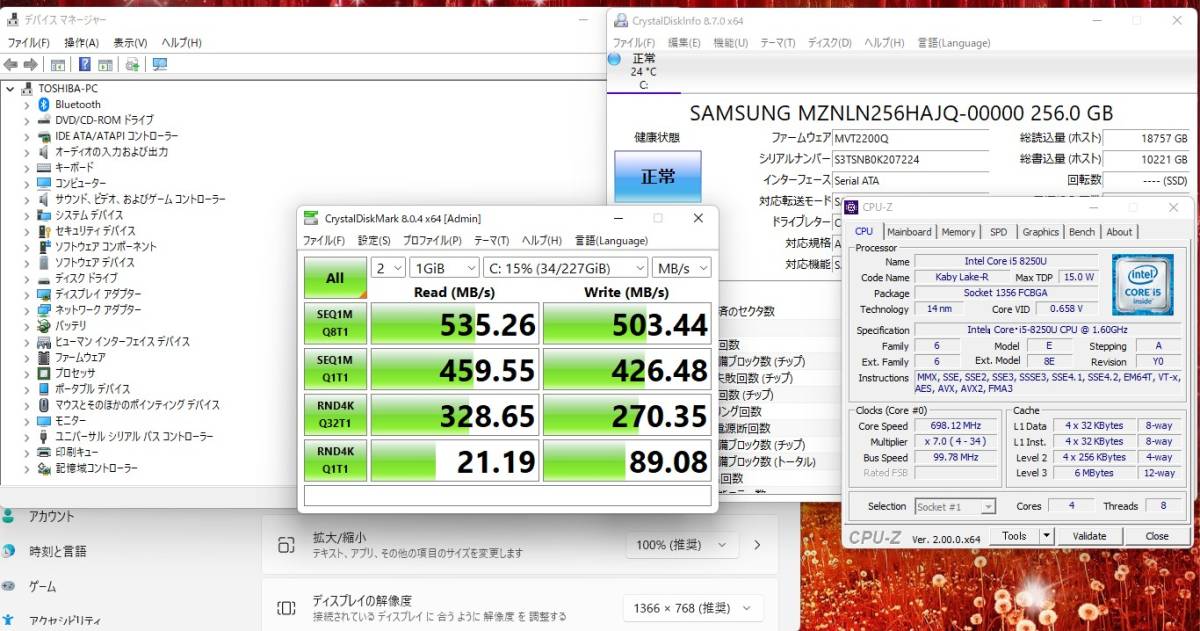This screenshot has width=1200, height=631.
Task: Open the 表示(V) menu in Device Manager
Action: point(130,43)
